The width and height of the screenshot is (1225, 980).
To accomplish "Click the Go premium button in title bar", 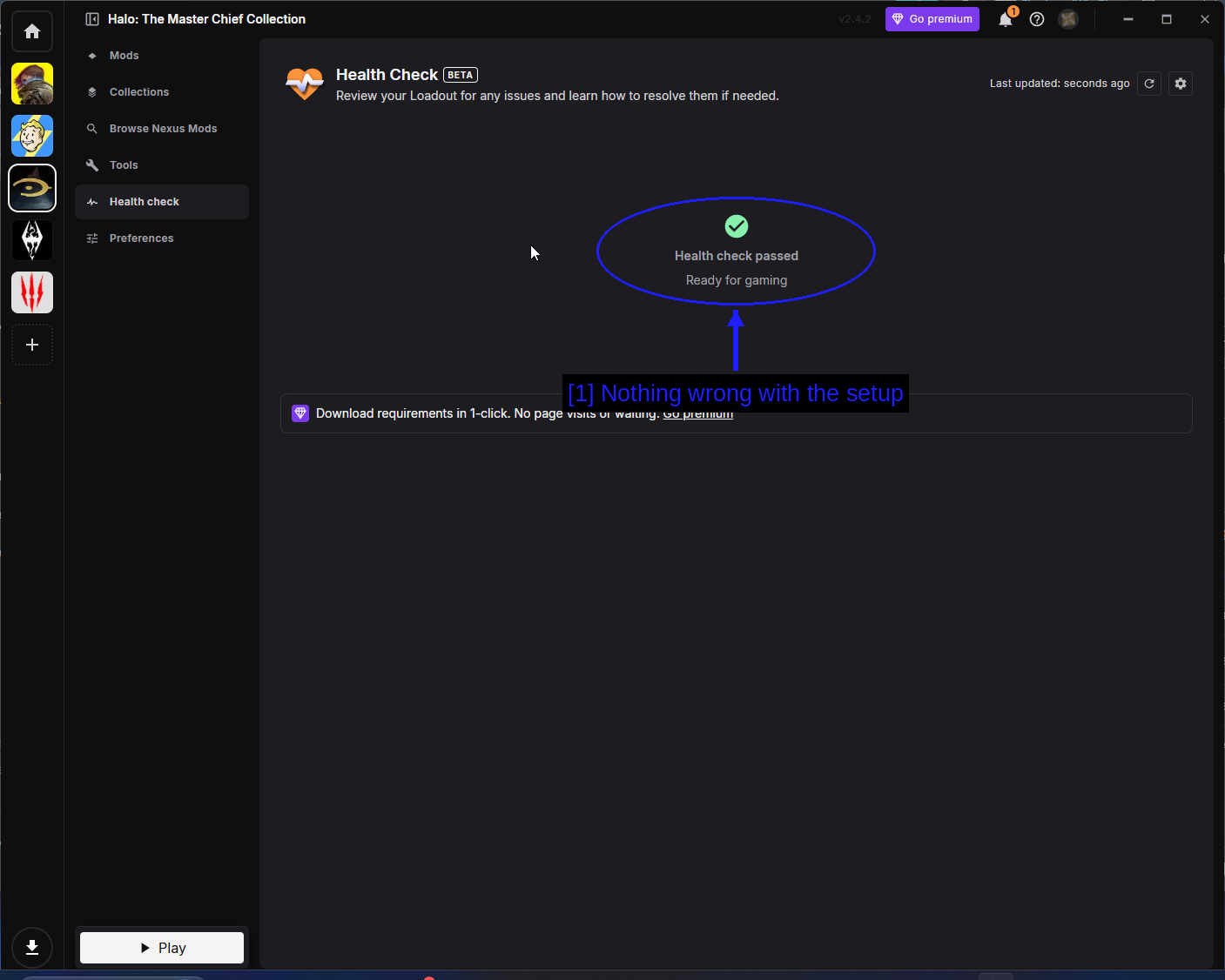I will tap(932, 19).
